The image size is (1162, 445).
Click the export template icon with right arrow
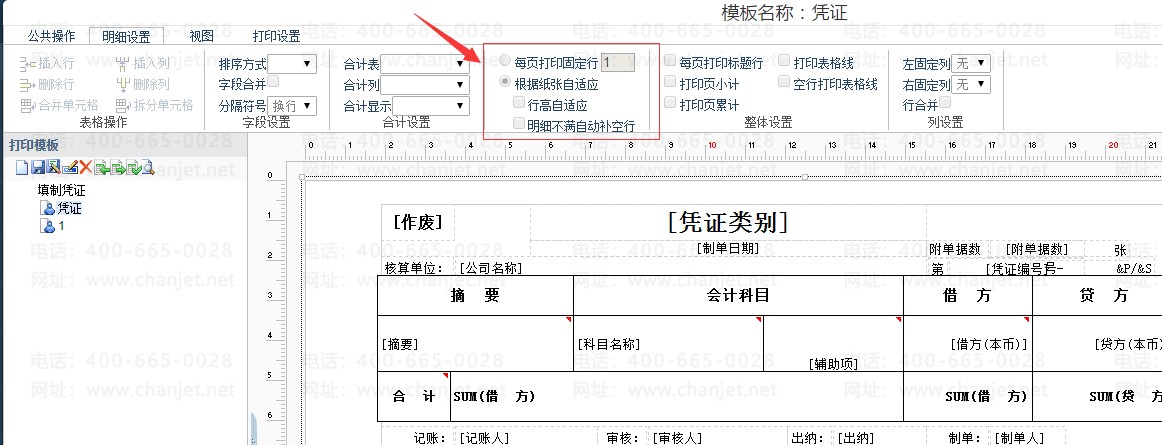(118, 168)
